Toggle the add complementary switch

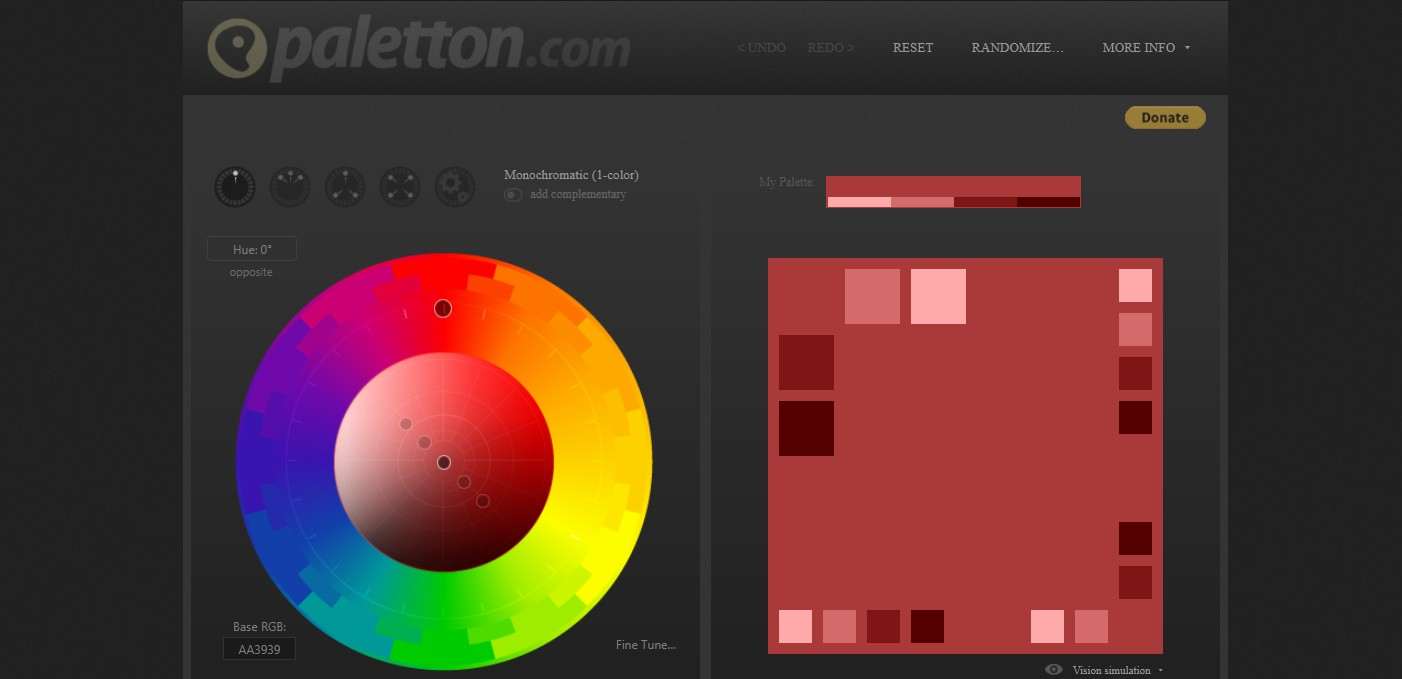[x=513, y=195]
